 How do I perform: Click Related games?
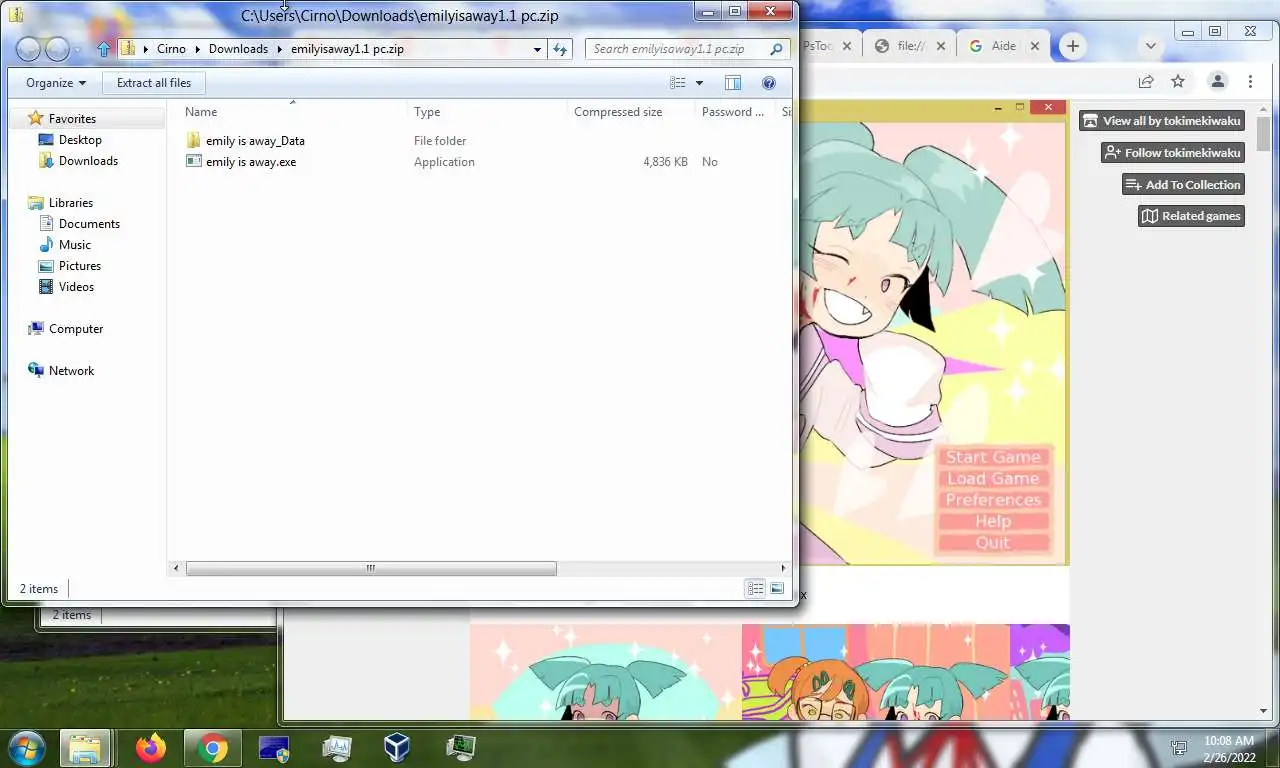point(1191,216)
